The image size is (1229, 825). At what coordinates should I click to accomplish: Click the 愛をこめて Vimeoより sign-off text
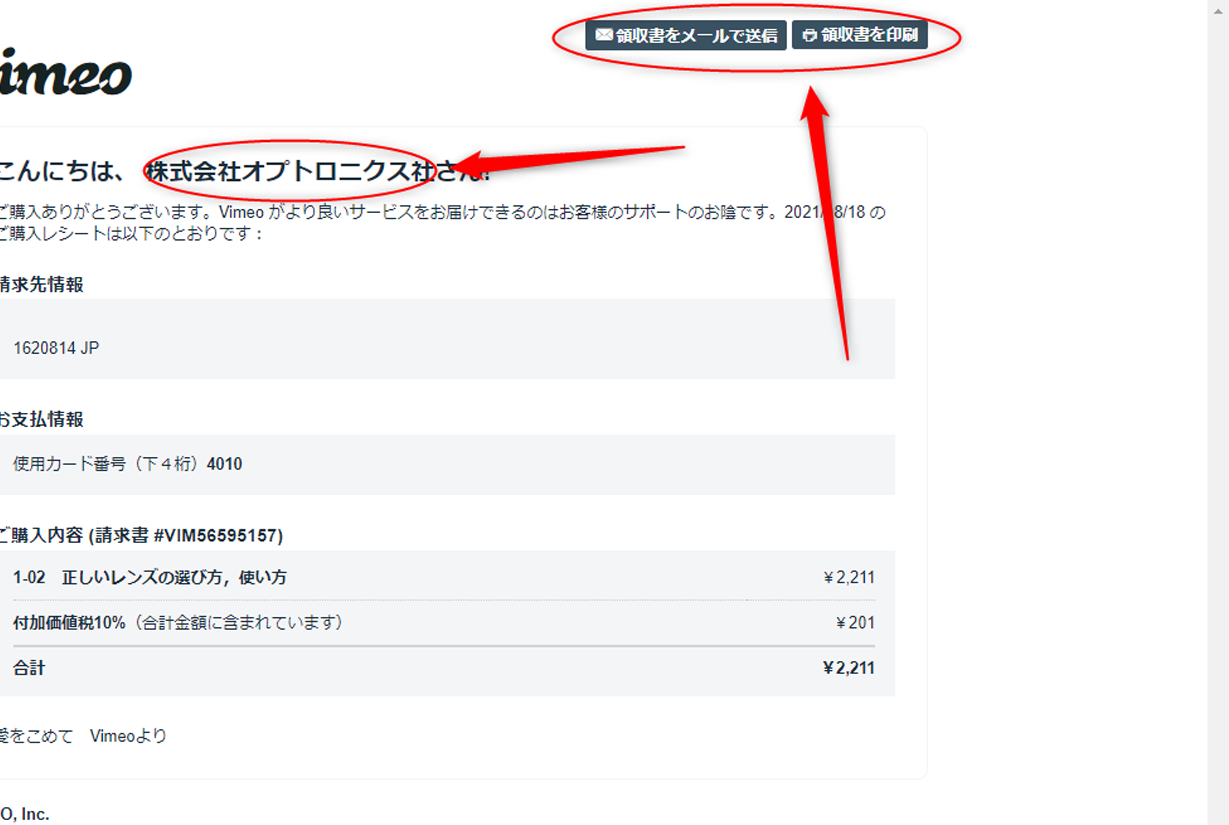point(83,736)
